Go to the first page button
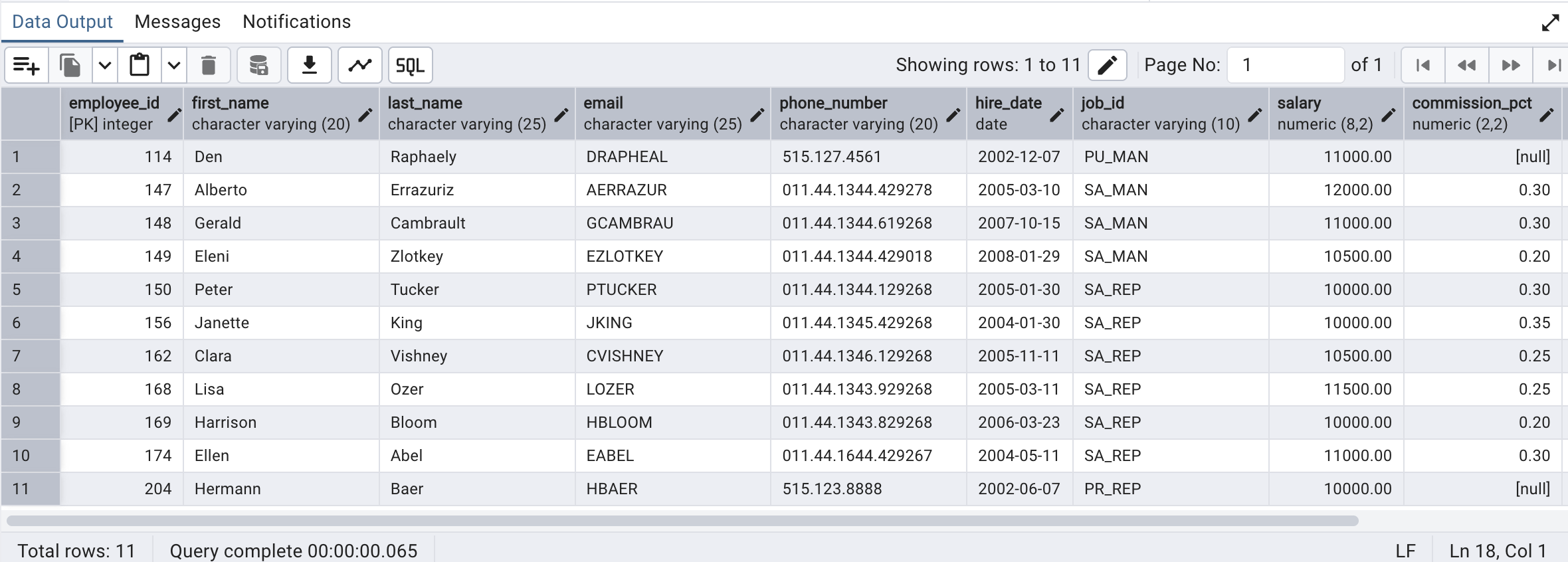The image size is (1568, 562). tap(1422, 65)
